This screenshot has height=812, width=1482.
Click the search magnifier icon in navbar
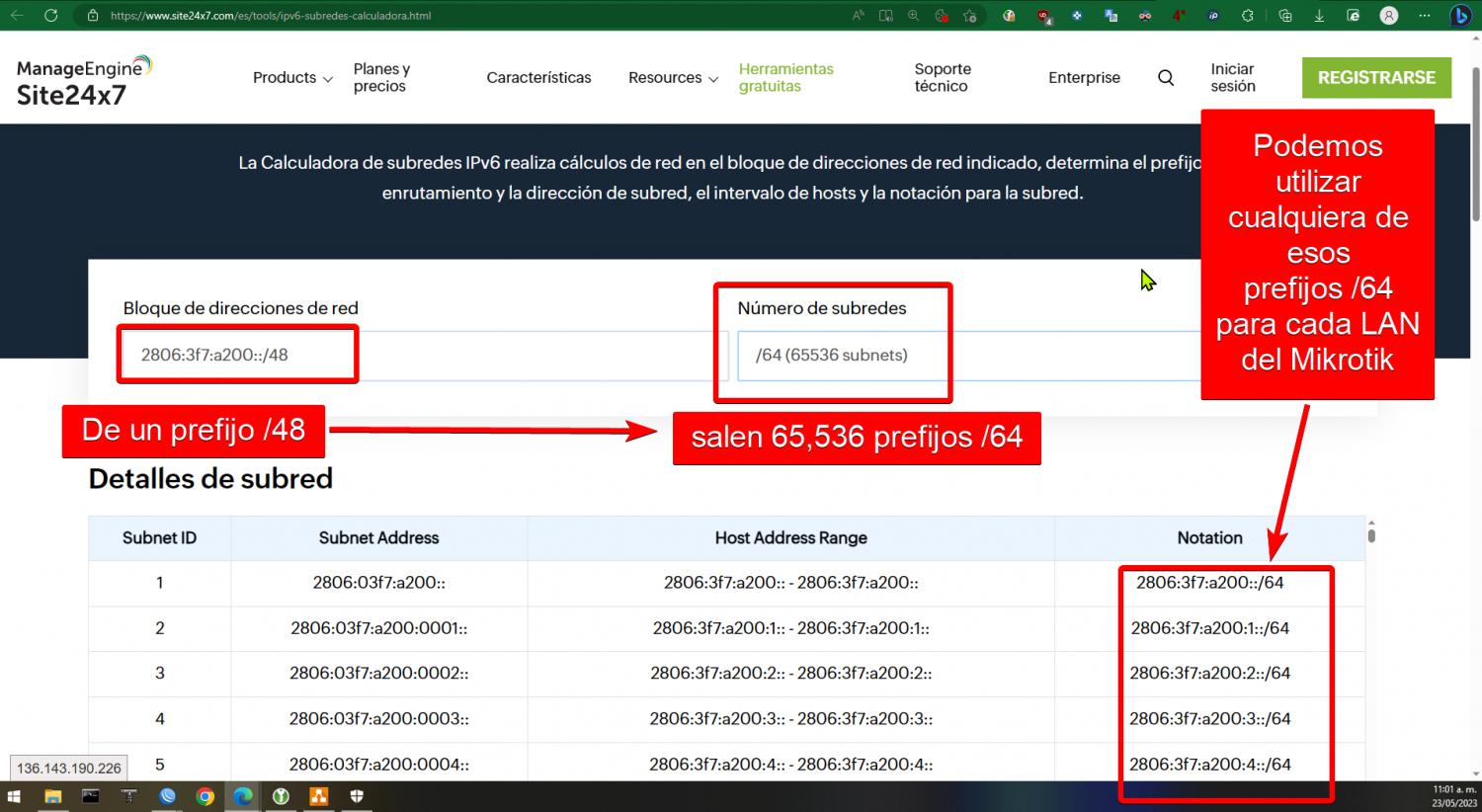pos(1166,78)
